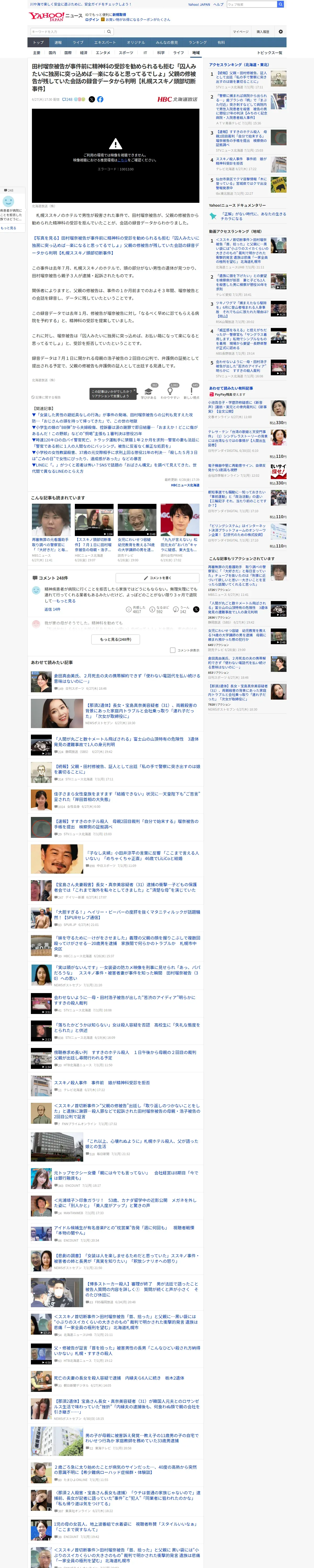Screen dimensions: 314x1568
Task: Open the HBCニュース北海道 source link under the article
Action: tap(185, 485)
